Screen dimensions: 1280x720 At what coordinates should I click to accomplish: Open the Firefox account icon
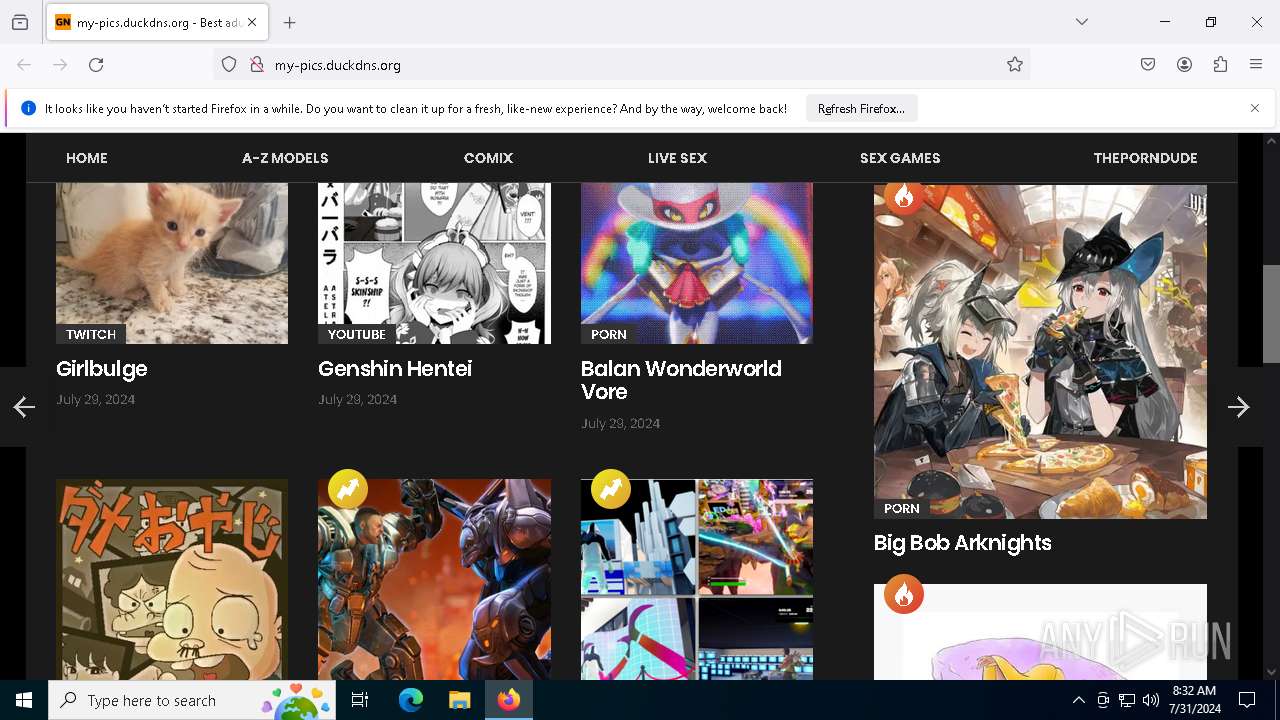coord(1184,65)
